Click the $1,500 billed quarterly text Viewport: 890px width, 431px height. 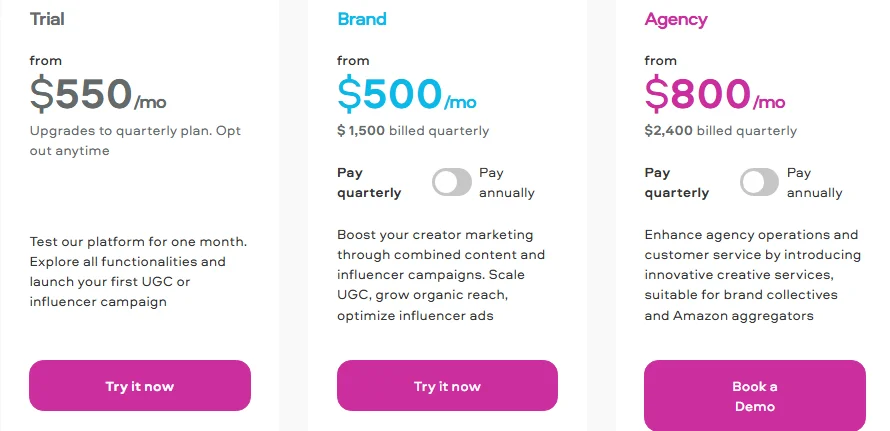click(413, 131)
